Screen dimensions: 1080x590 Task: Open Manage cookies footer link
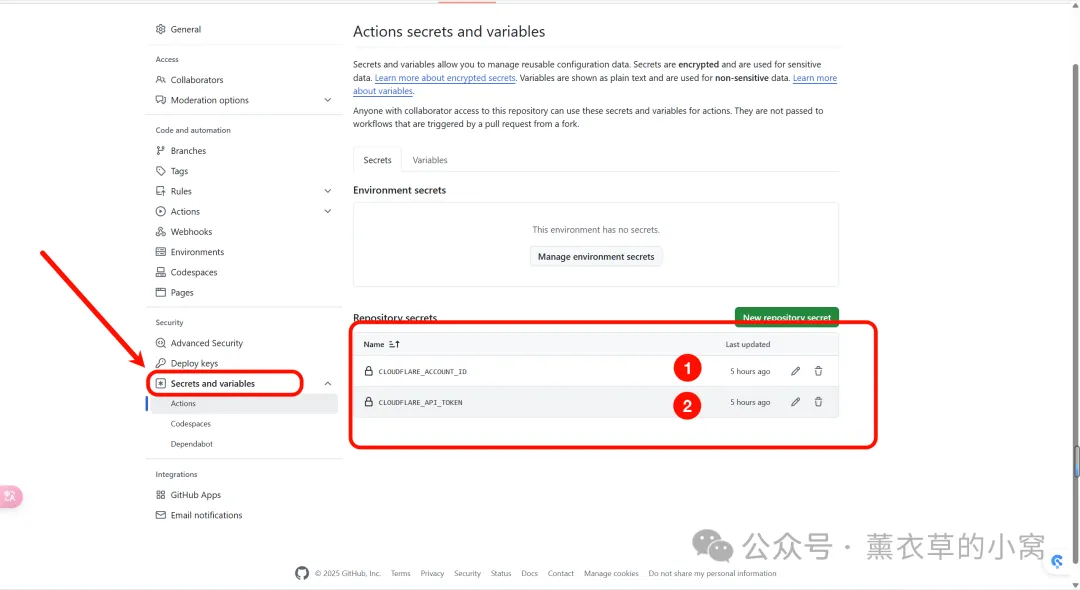point(611,573)
